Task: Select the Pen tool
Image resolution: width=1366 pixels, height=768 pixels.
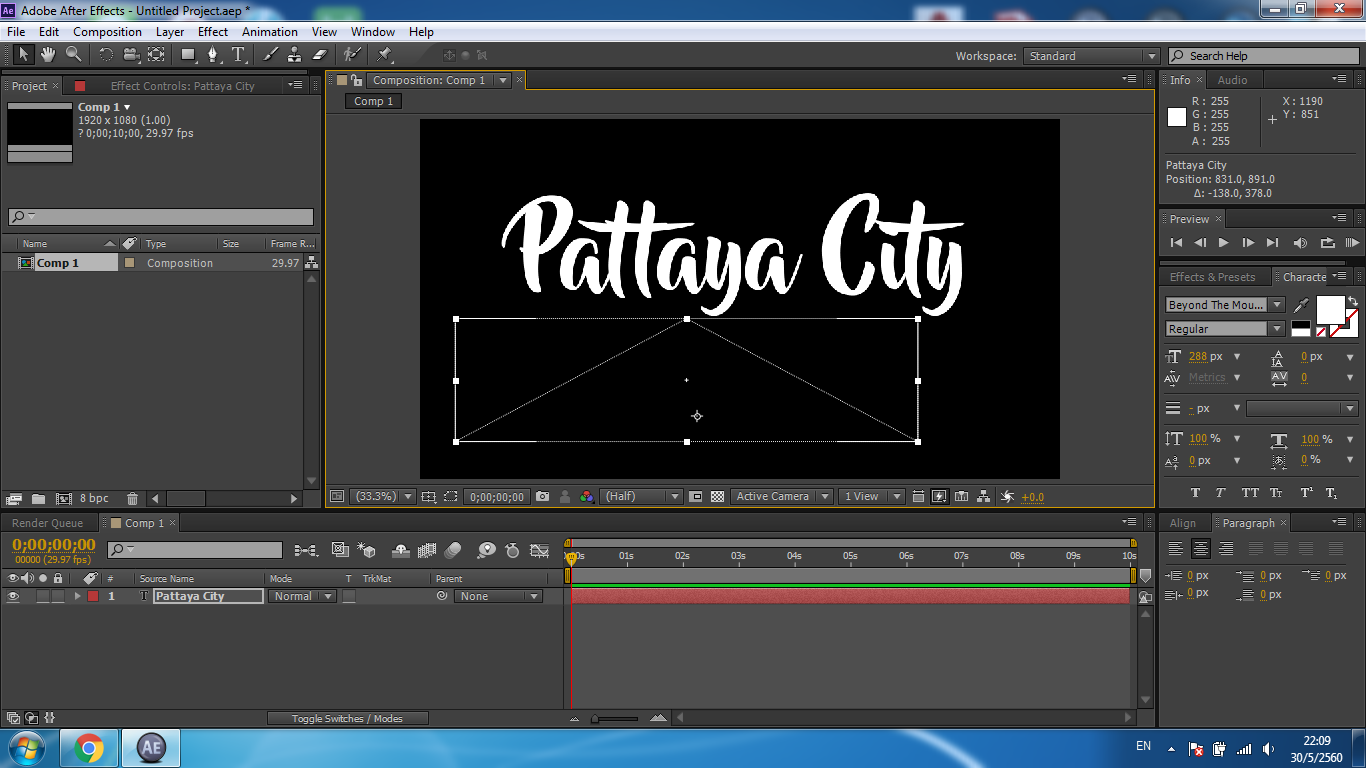Action: tap(212, 55)
